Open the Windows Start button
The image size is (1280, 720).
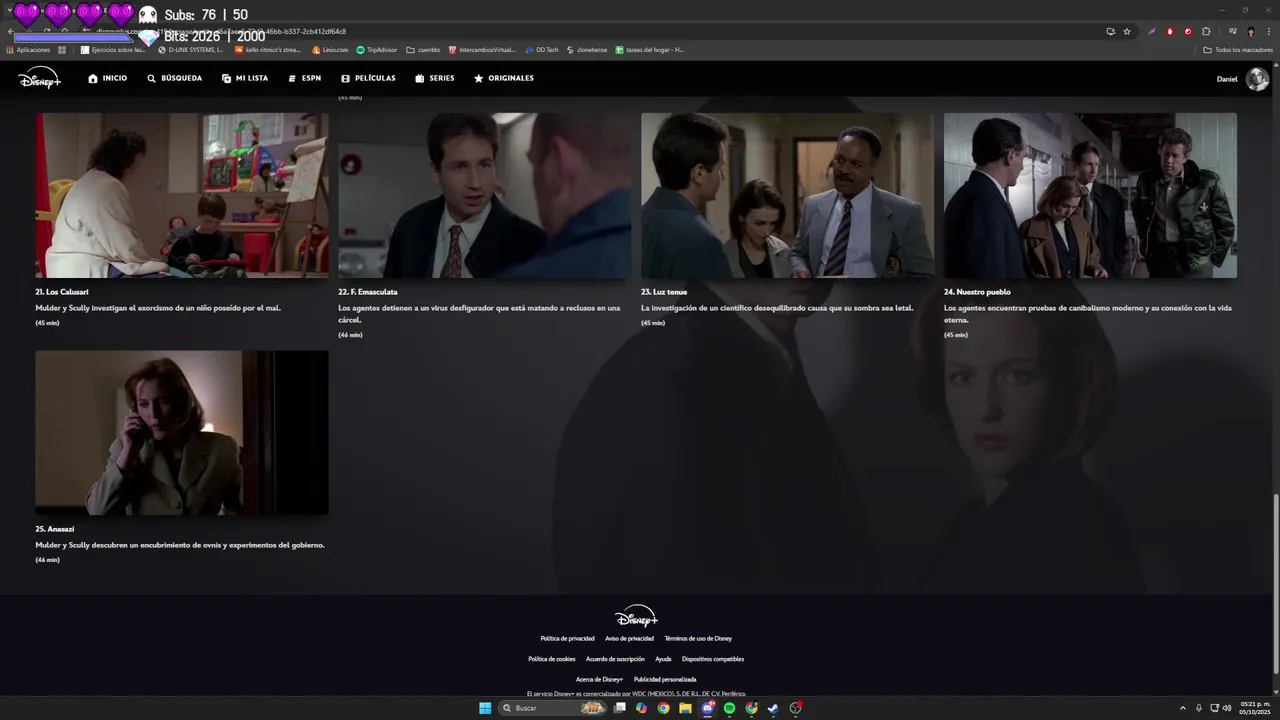[x=485, y=708]
